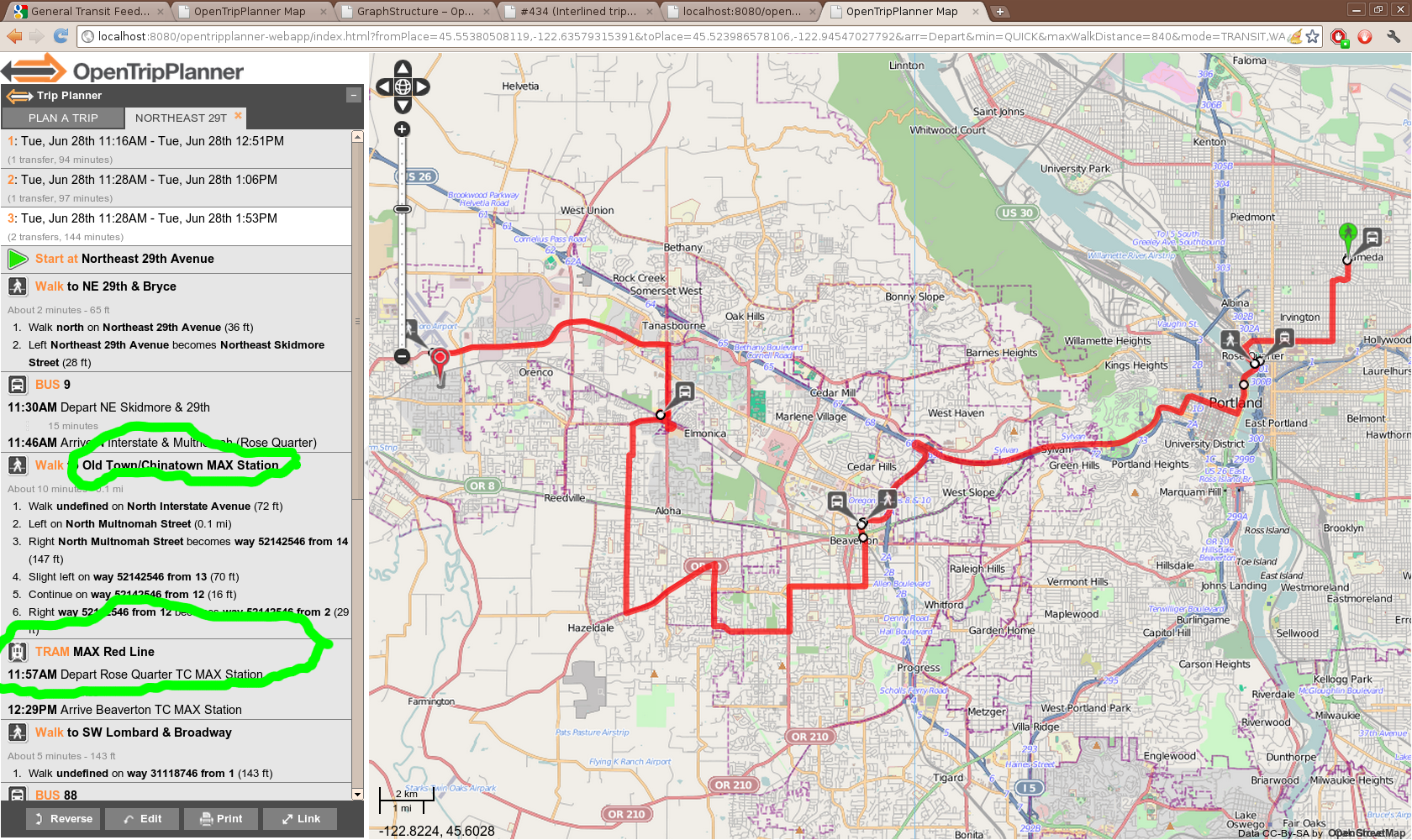Screen dimensions: 1412x840
Task: Zoom out with the minus button
Action: (403, 356)
